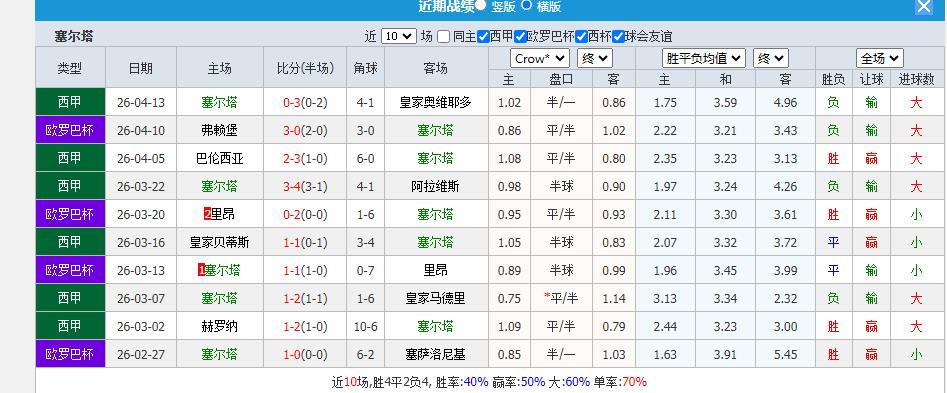
Task: Click the 角球 column header
Action: pos(365,68)
